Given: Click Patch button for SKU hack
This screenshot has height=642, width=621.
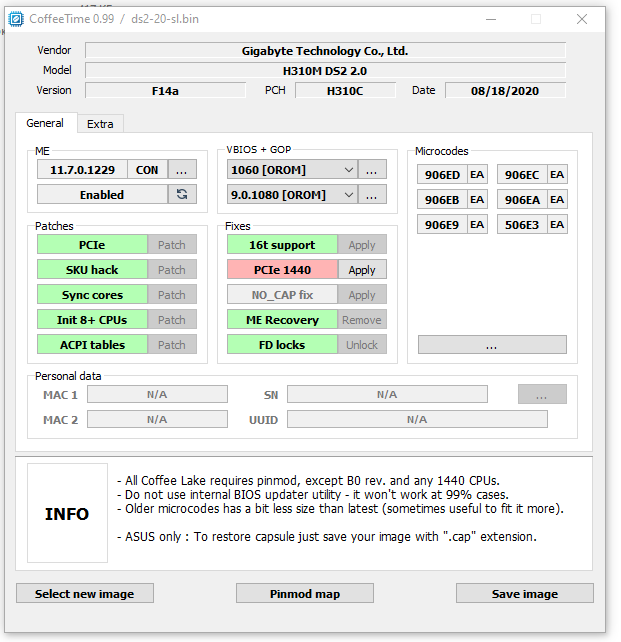Looking at the screenshot, I should (172, 269).
